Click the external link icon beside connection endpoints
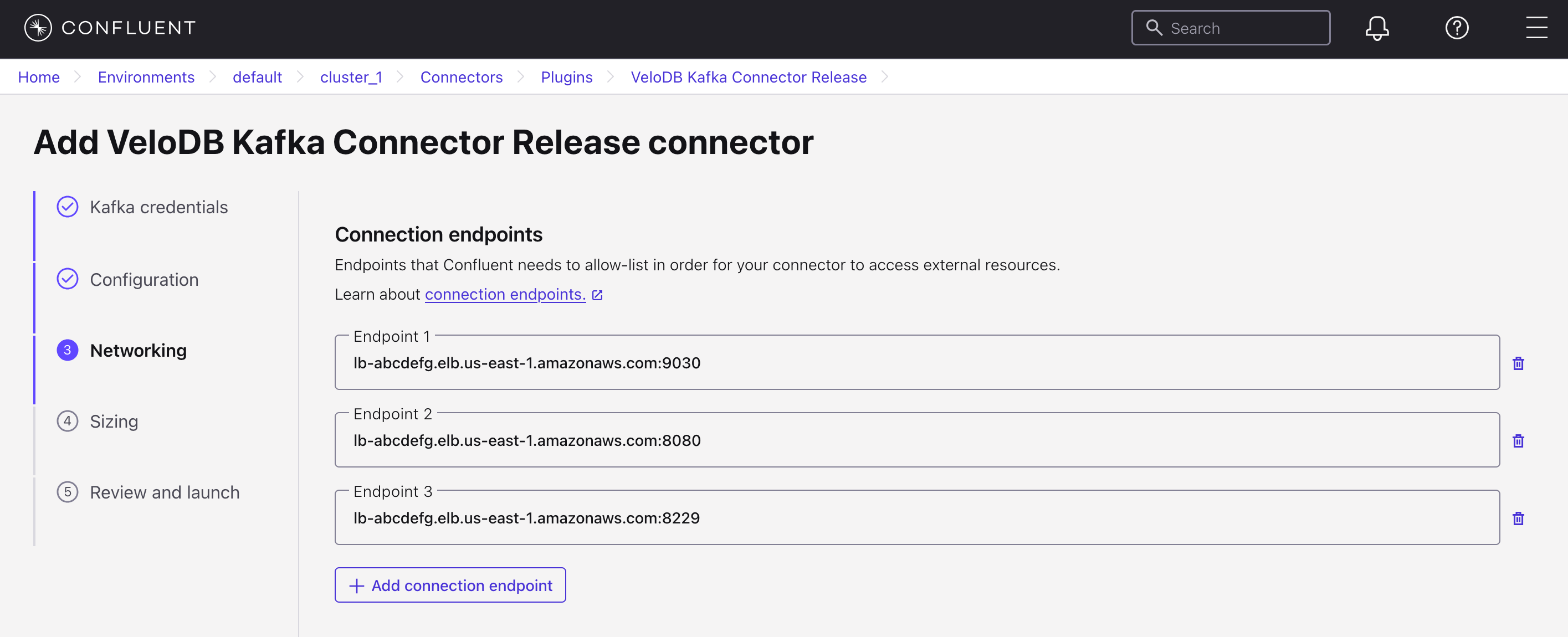The width and height of the screenshot is (1568, 637). tap(597, 295)
